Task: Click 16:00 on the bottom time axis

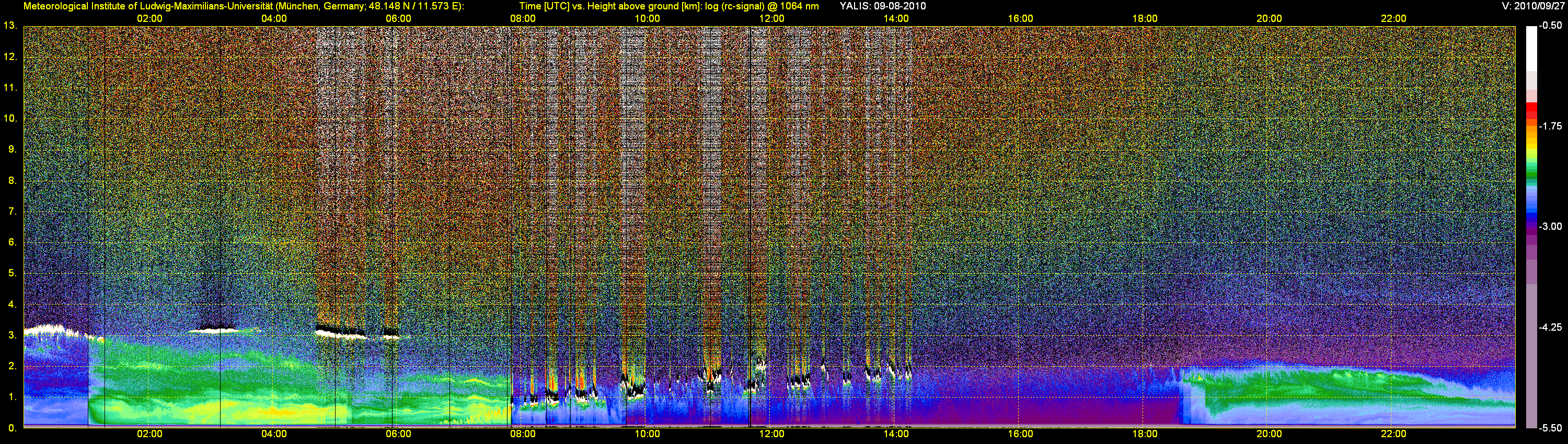Action: (x=1020, y=434)
